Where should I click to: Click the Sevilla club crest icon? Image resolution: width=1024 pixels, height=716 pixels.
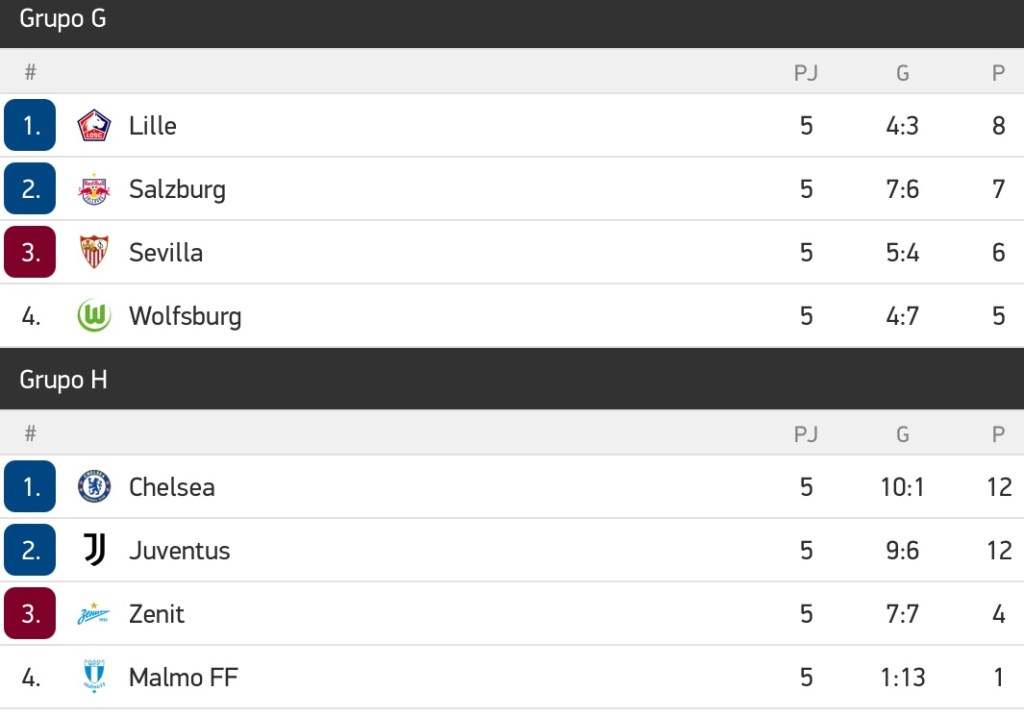(94, 252)
